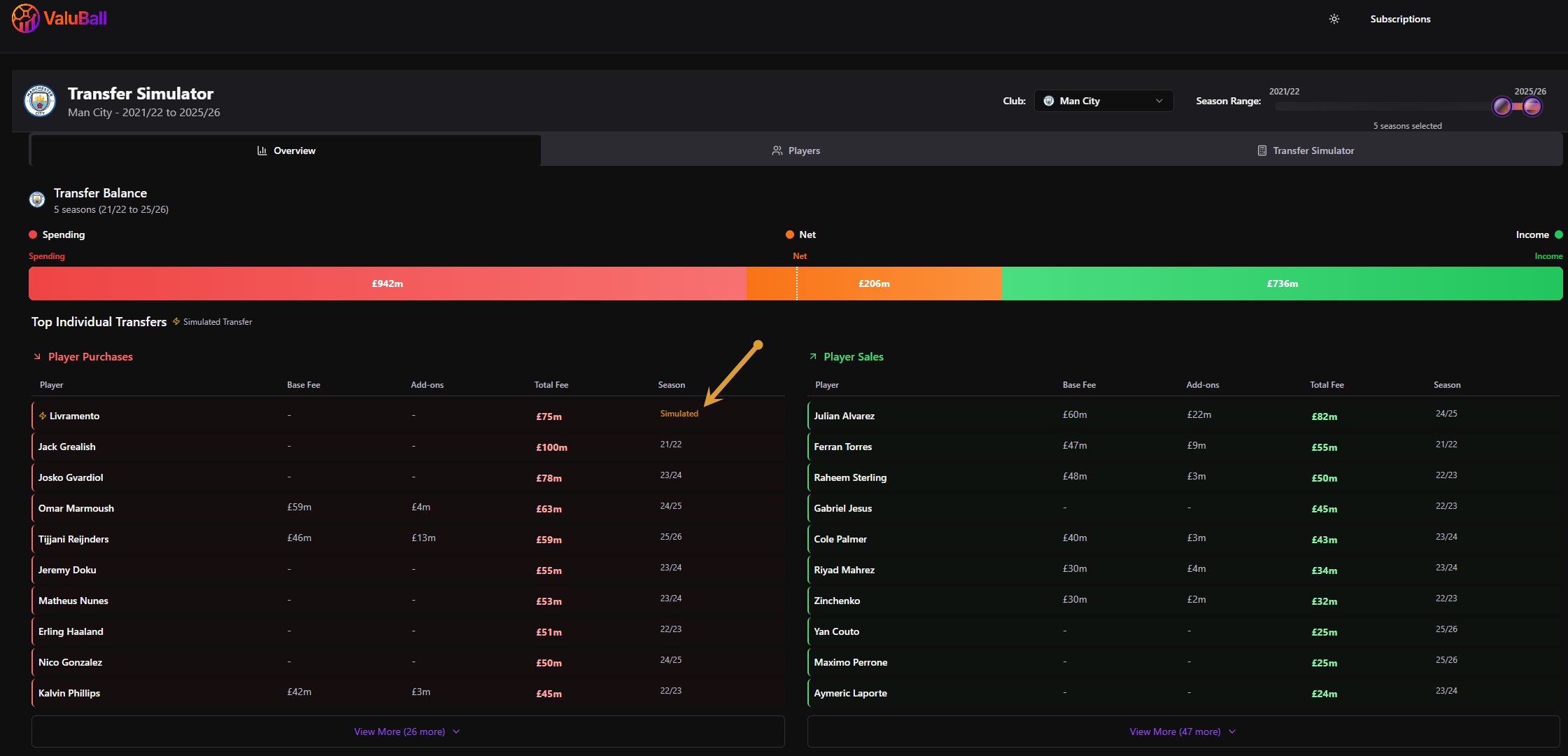1568x756 pixels.
Task: Click the ValuBall logo
Action: pos(59,19)
